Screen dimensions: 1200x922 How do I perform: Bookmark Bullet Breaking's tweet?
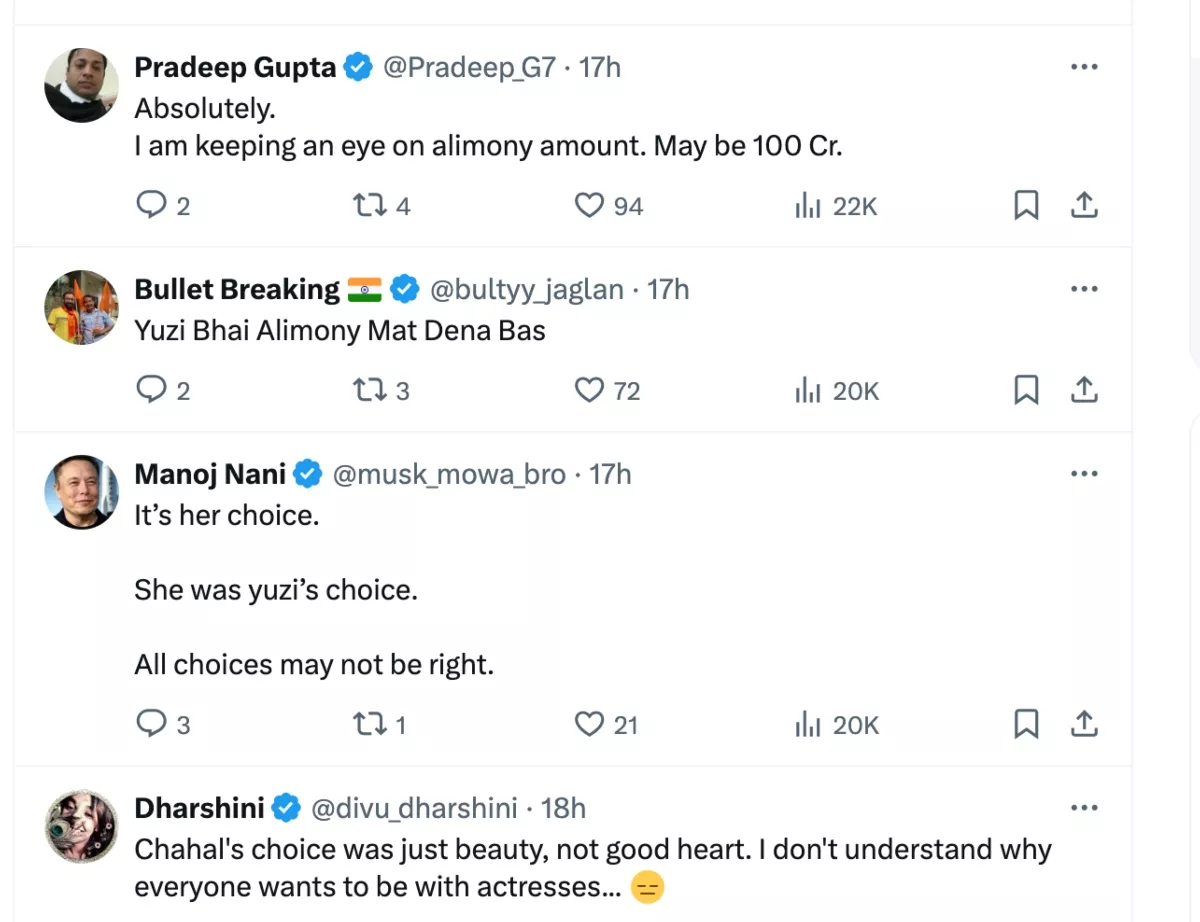(1026, 390)
